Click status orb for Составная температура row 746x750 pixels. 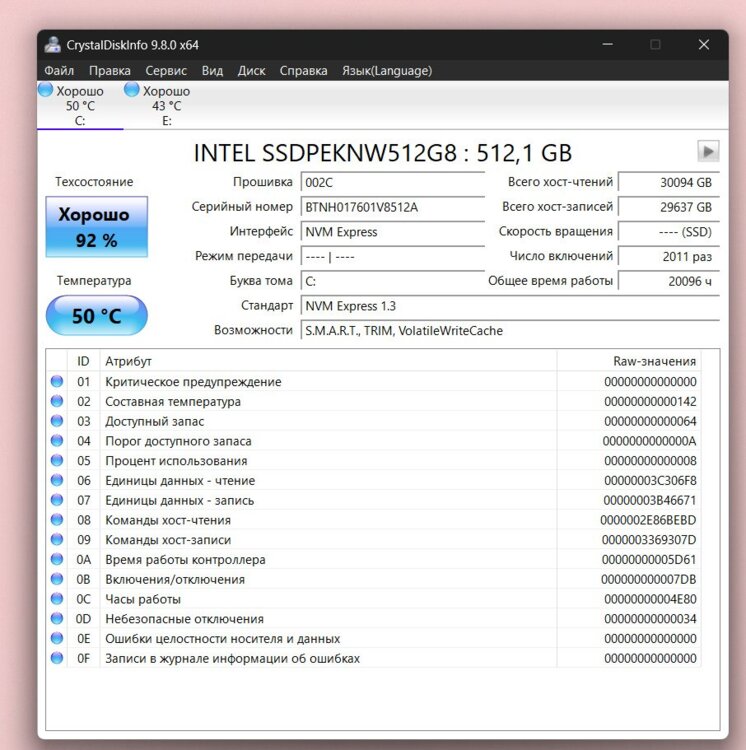tap(57, 401)
